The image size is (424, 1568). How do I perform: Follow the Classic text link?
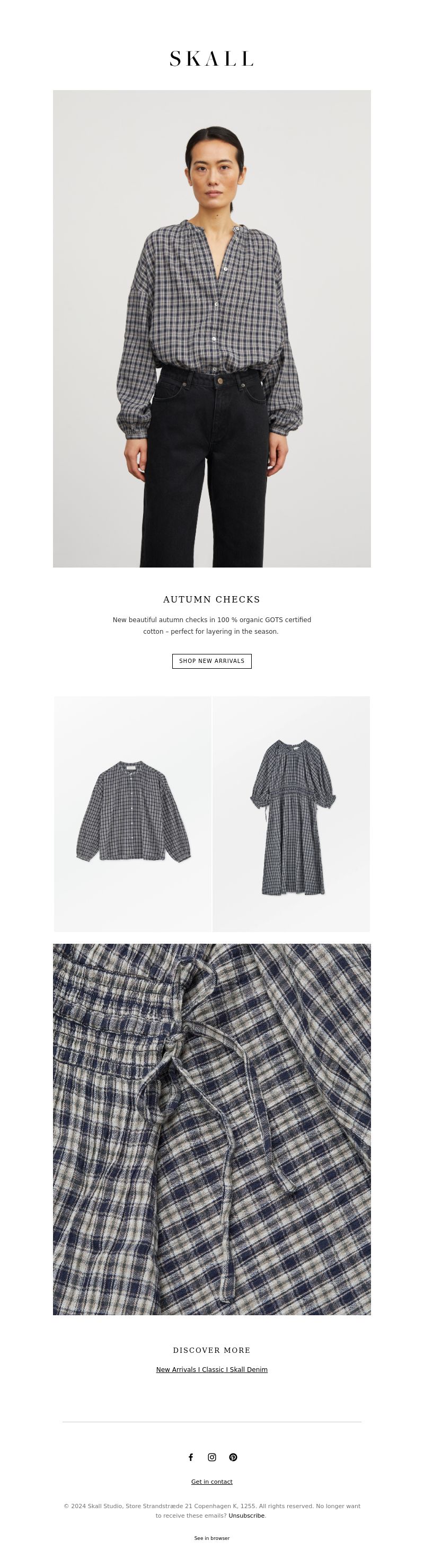click(x=213, y=1370)
